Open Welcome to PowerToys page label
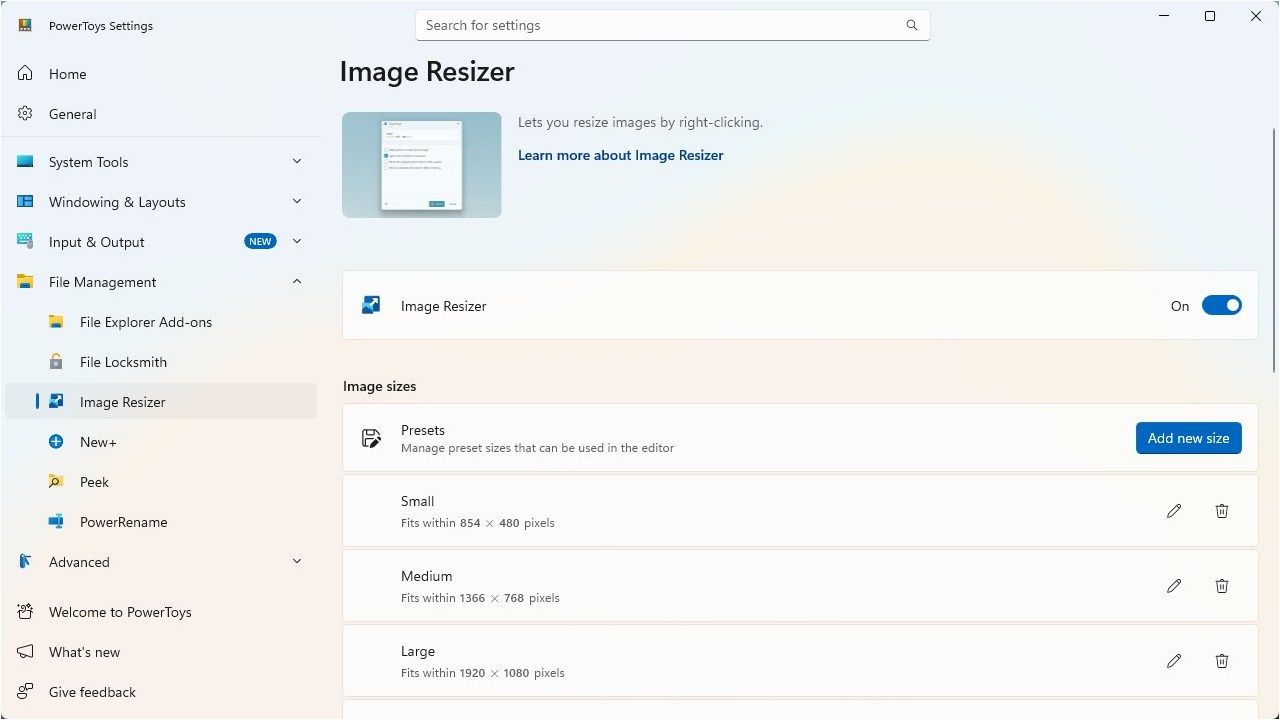The image size is (1280, 720). pyautogui.click(x=120, y=612)
